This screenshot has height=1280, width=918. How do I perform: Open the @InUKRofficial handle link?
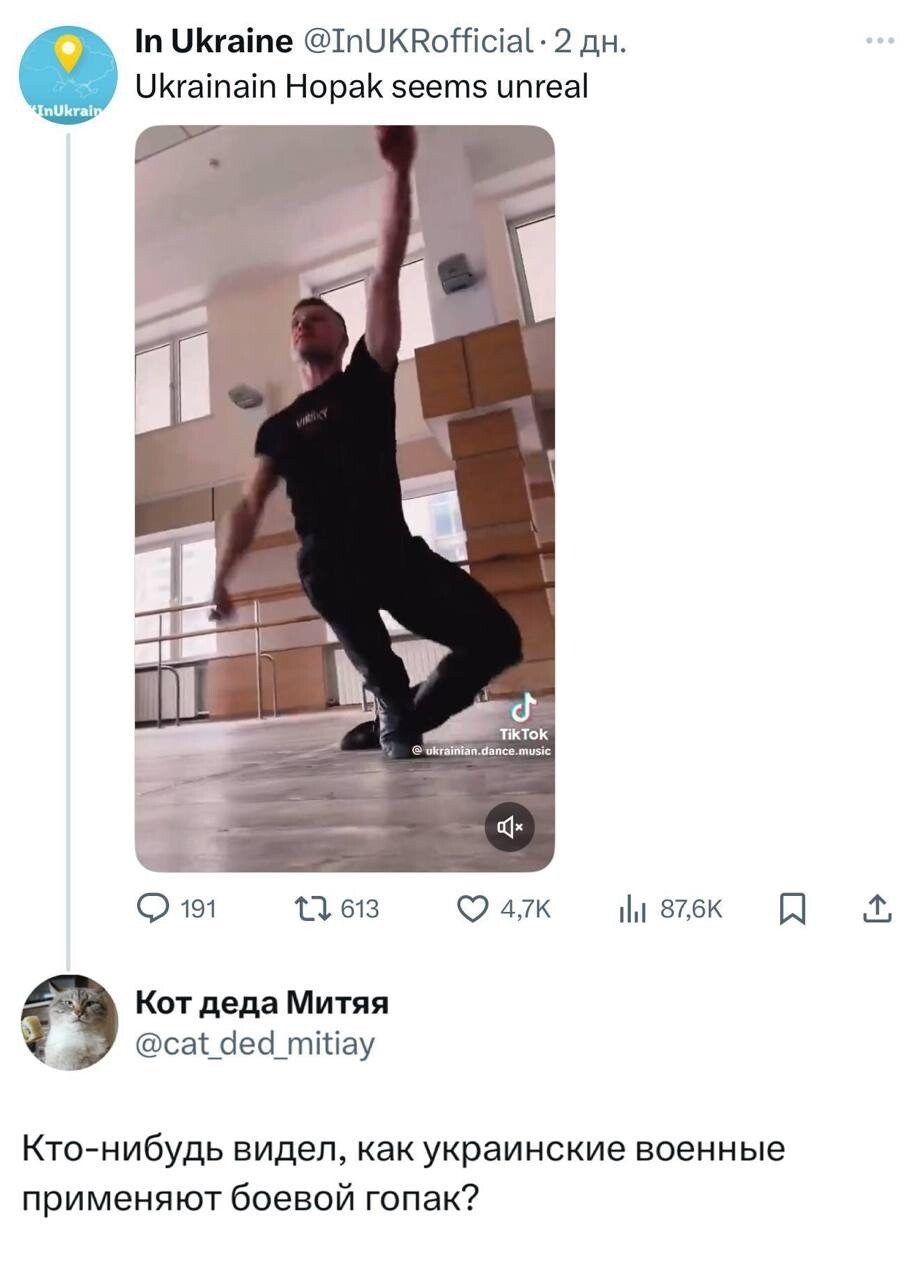click(415, 40)
